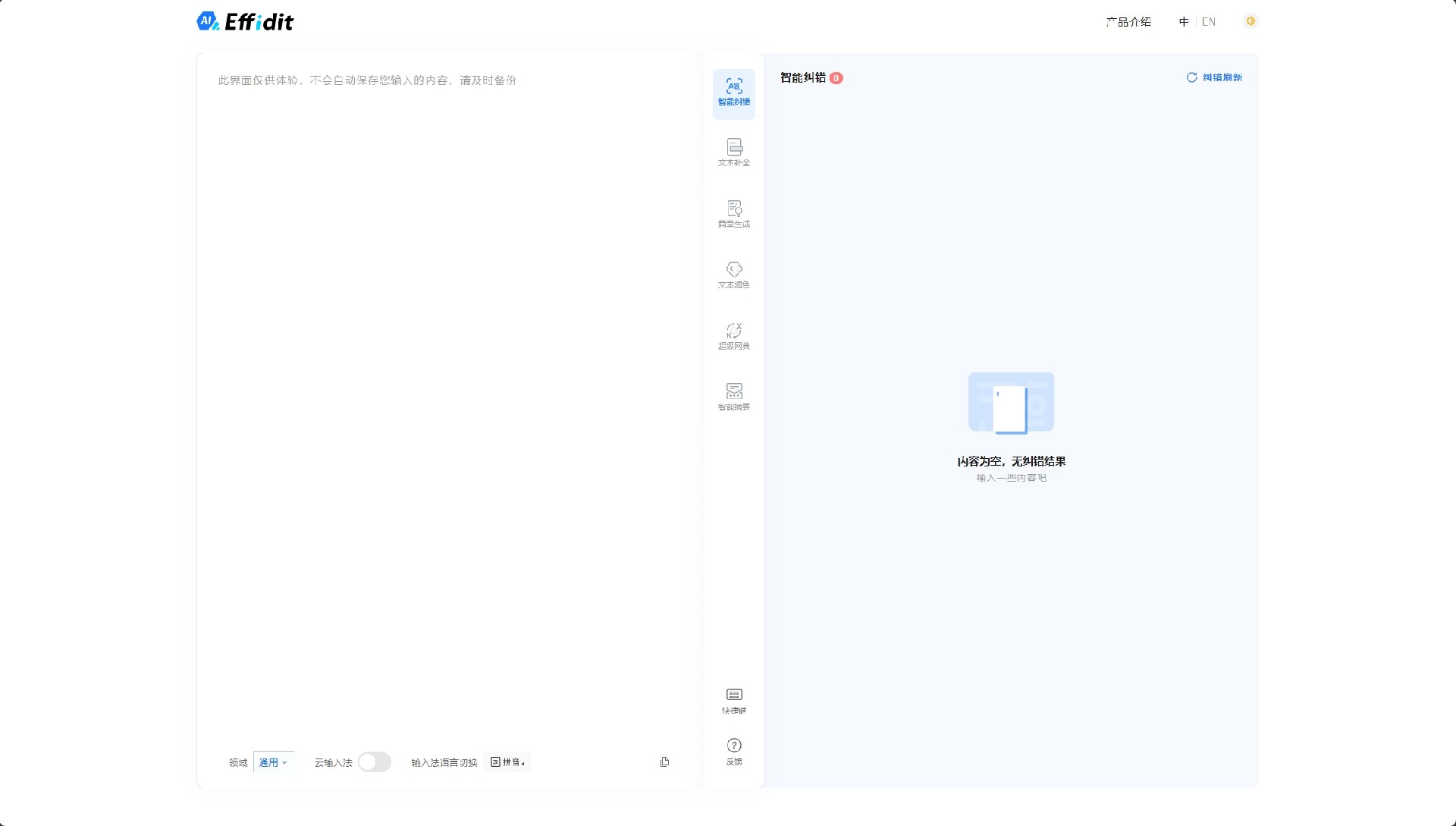This screenshot has width=1456, height=826.
Task: Select the 智能纠错 smart correction tool
Action: 733,93
